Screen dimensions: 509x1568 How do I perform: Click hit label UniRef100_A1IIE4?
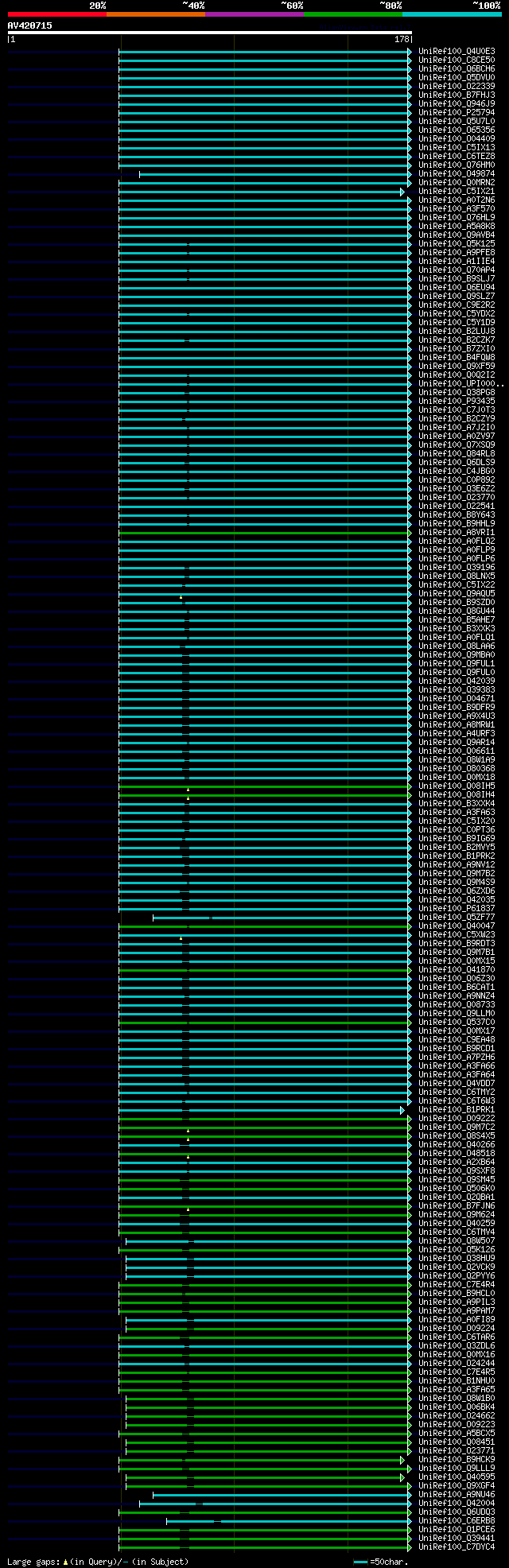tap(457, 261)
